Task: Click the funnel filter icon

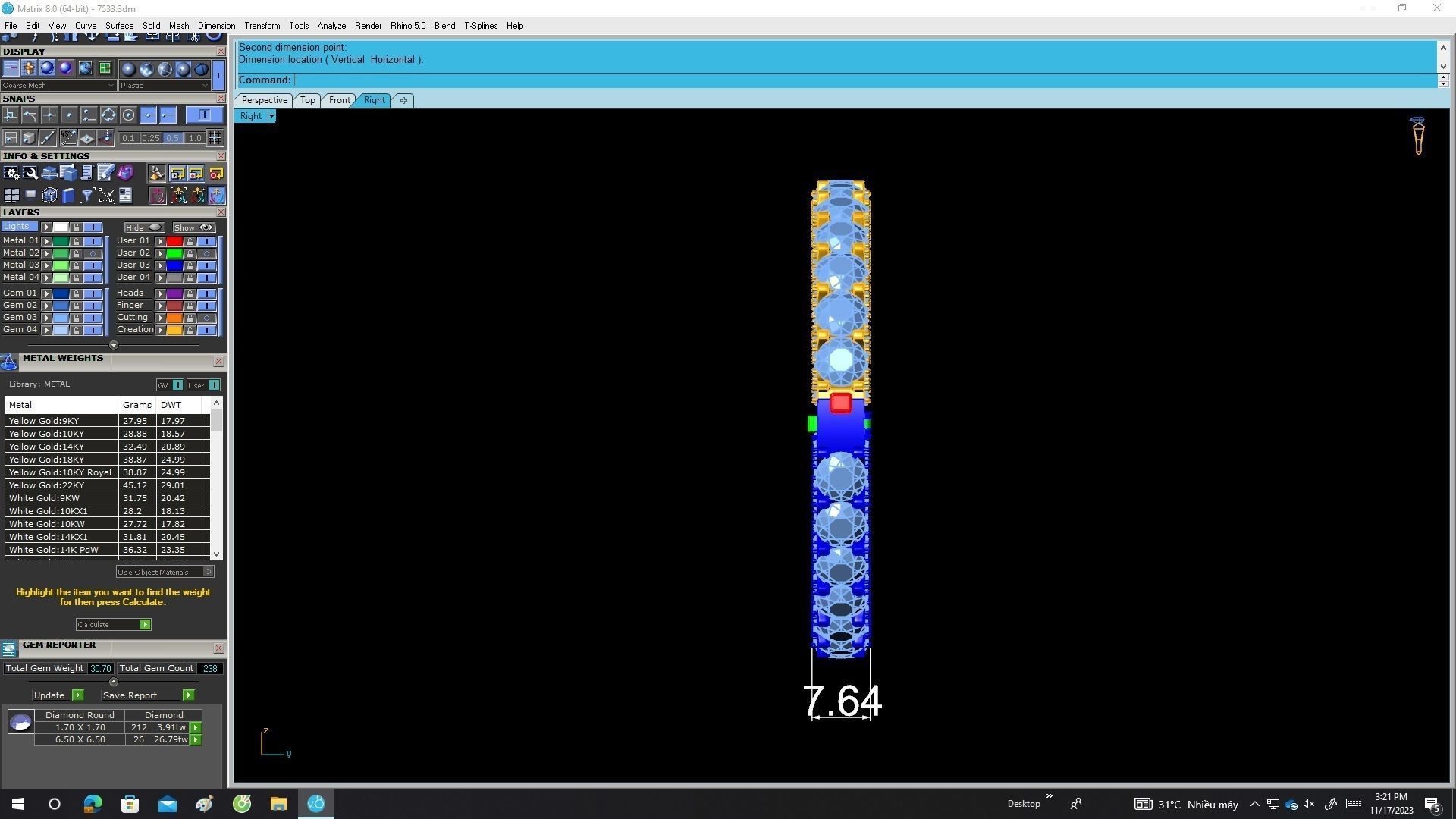Action: (86, 196)
